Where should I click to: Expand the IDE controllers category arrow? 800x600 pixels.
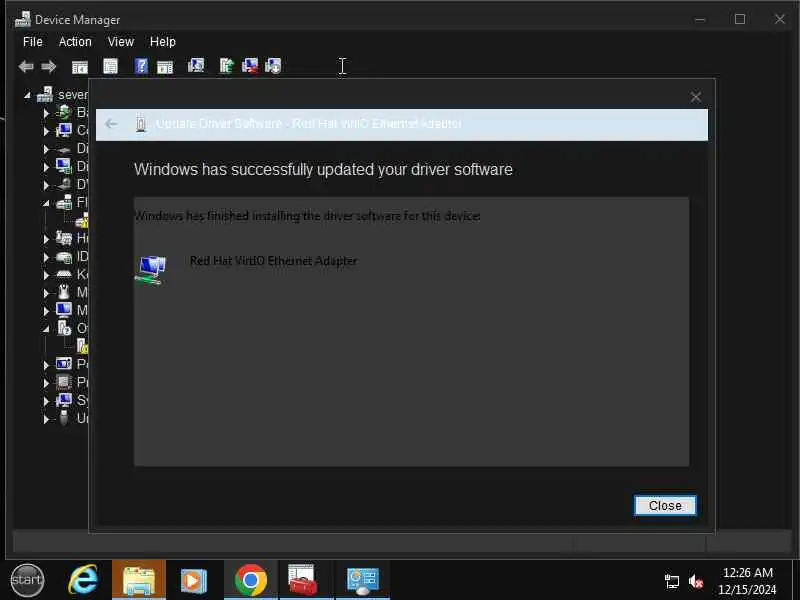[46, 257]
